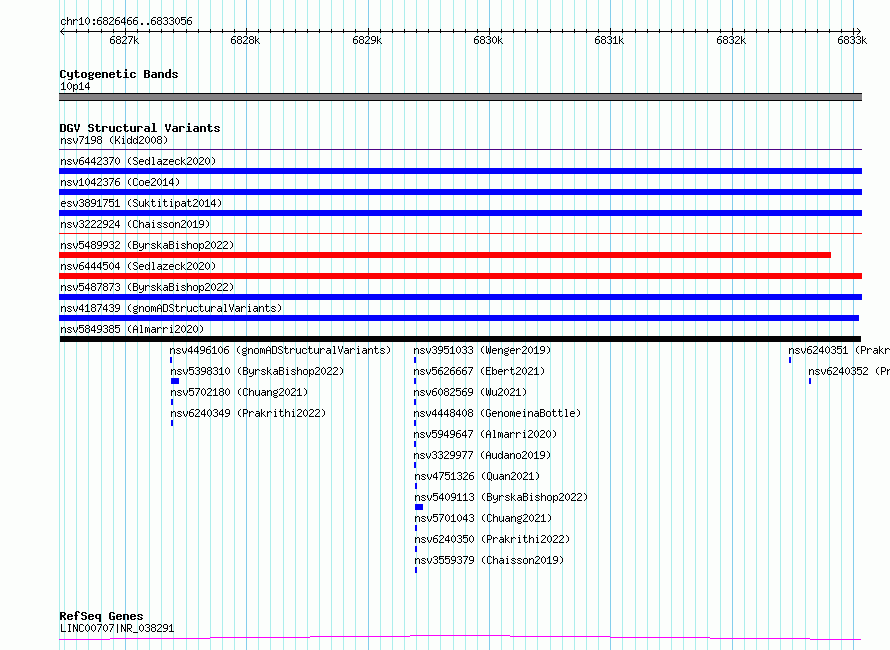The image size is (890, 650).
Task: Click nsv6082569 (Wu2021) label
Action: pyautogui.click(x=470, y=392)
